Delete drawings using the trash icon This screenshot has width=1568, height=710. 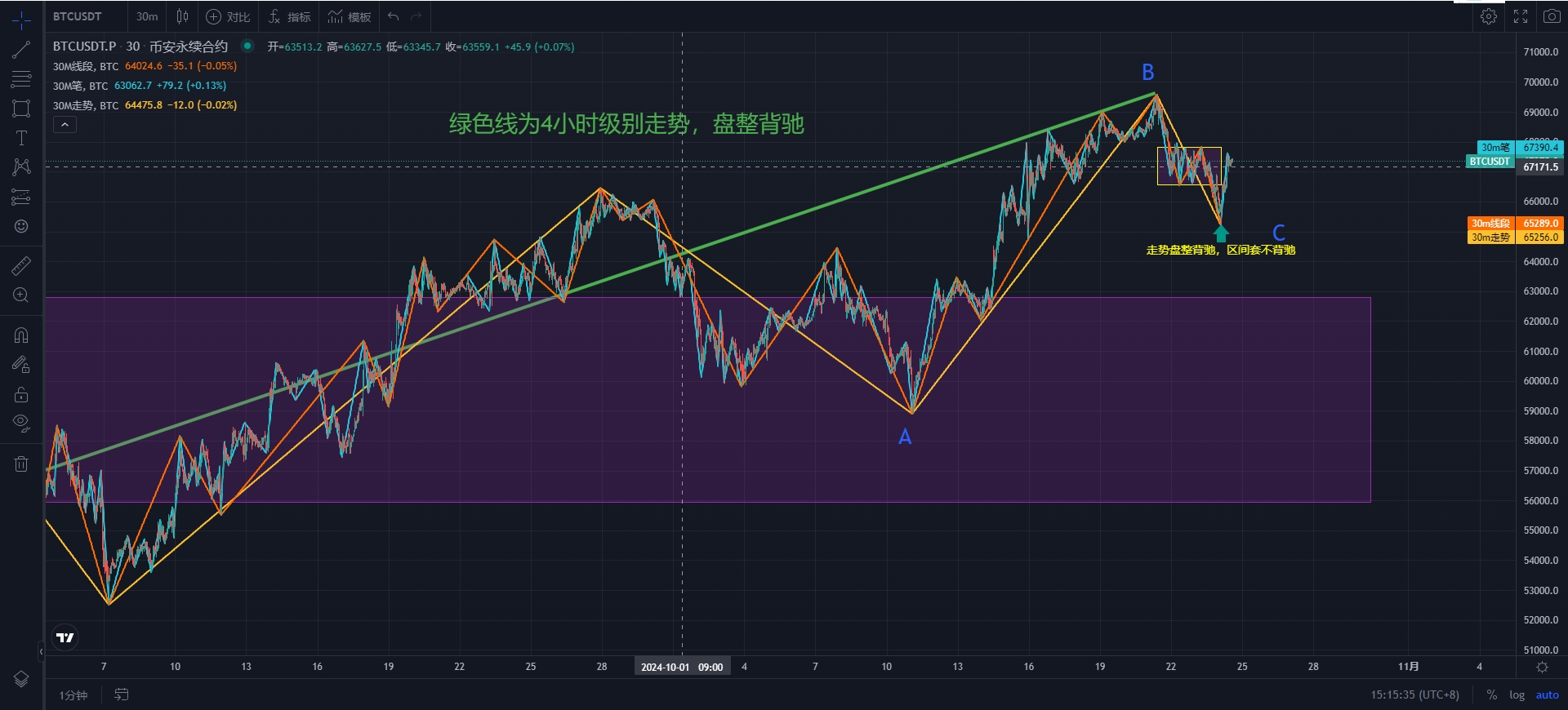[21, 464]
